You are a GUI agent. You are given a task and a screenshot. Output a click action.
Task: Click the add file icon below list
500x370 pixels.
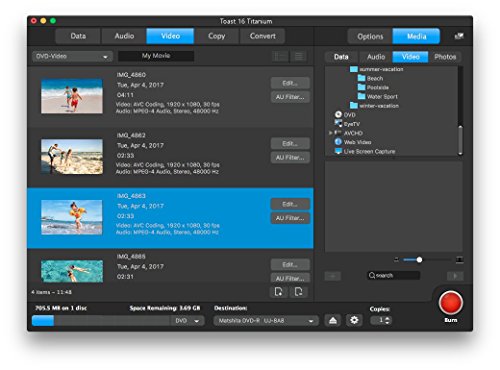tap(278, 292)
